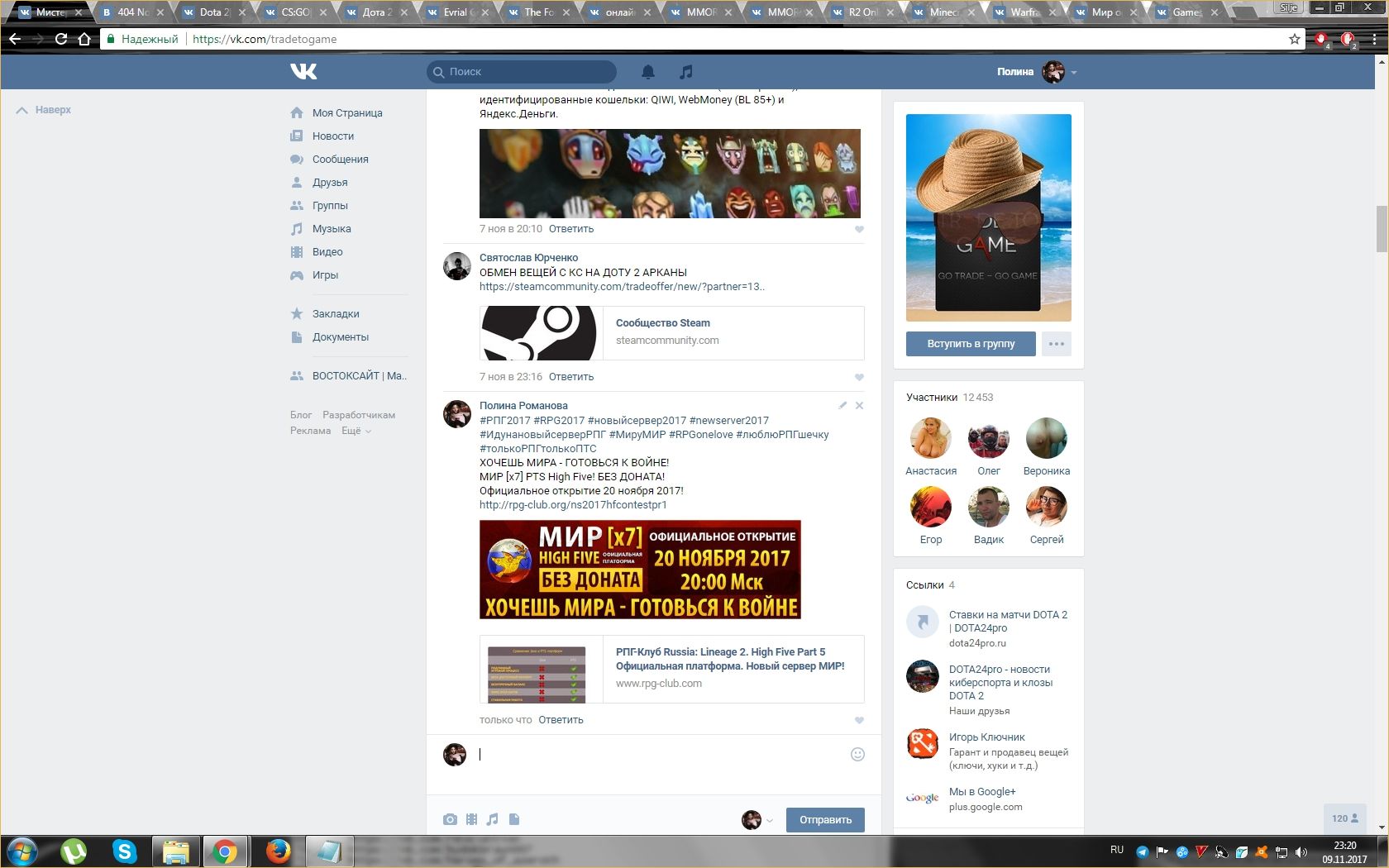Open Windows Explorer from the taskbar
Viewport: 1389px width, 868px height.
click(x=176, y=851)
